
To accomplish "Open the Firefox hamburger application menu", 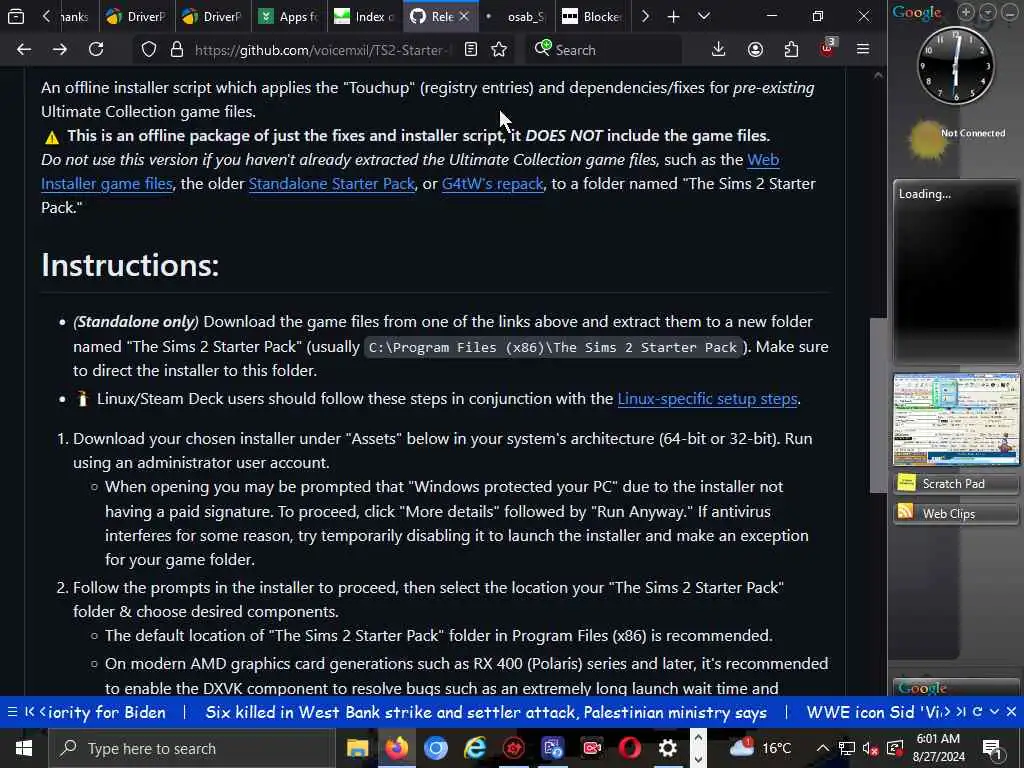I will pos(863,50).
